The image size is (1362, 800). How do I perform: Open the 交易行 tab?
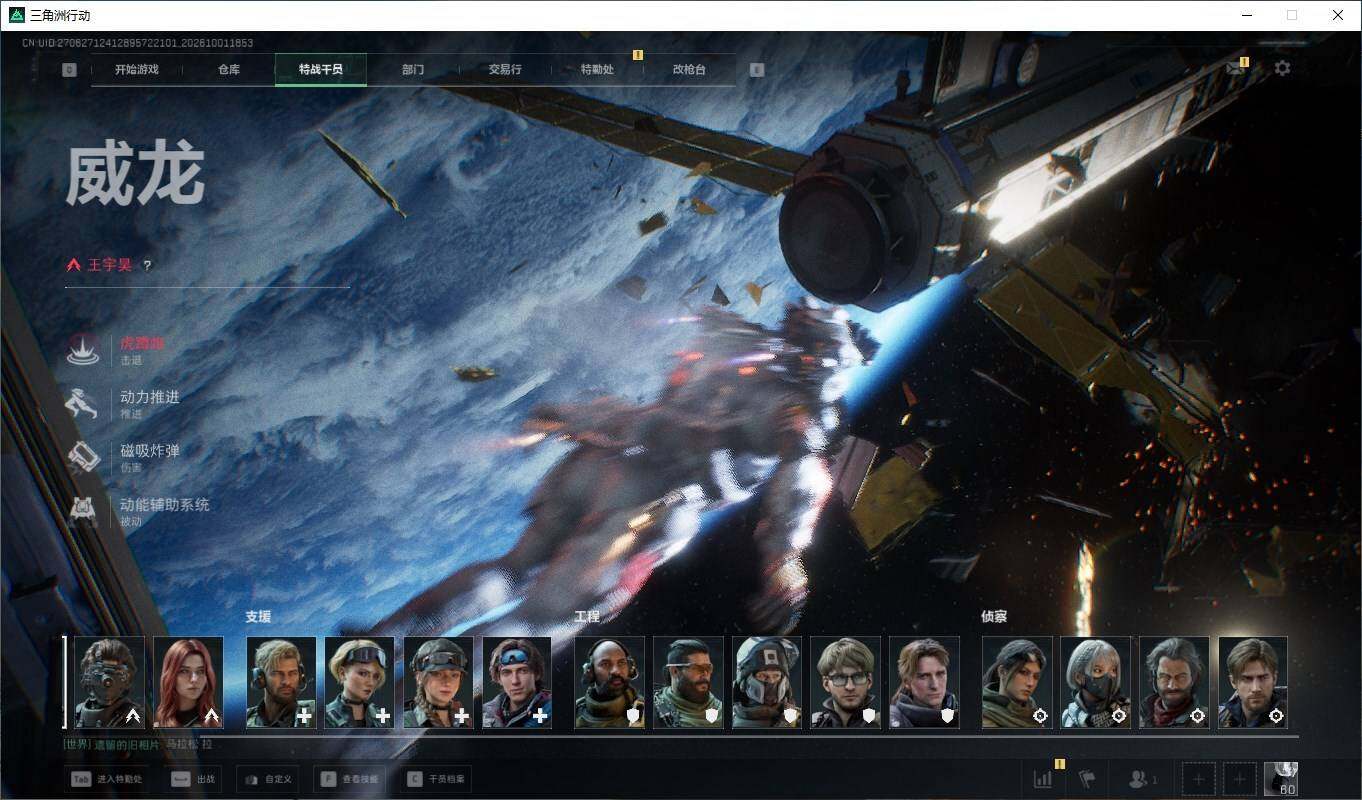[x=505, y=70]
